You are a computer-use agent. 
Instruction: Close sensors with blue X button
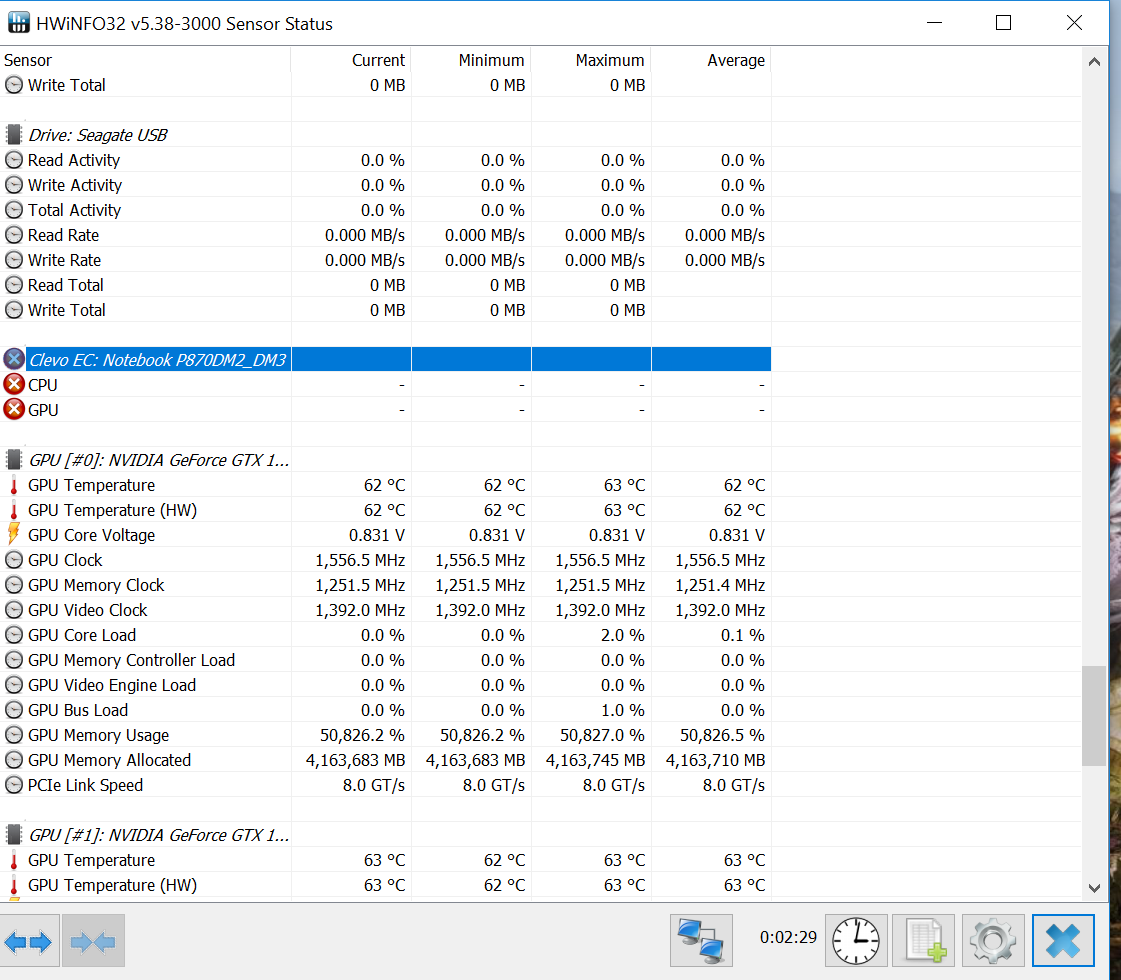pos(1062,941)
